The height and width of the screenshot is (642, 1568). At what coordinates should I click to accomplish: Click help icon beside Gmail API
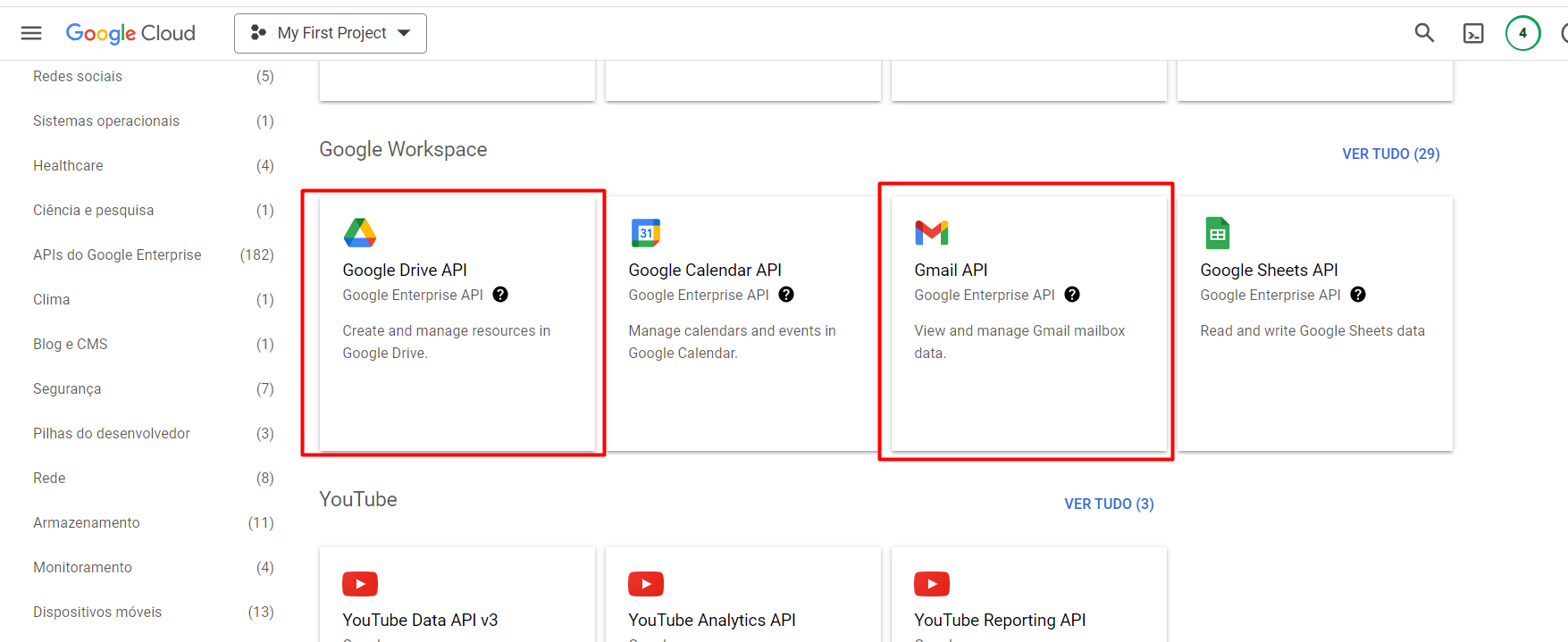tap(1072, 295)
